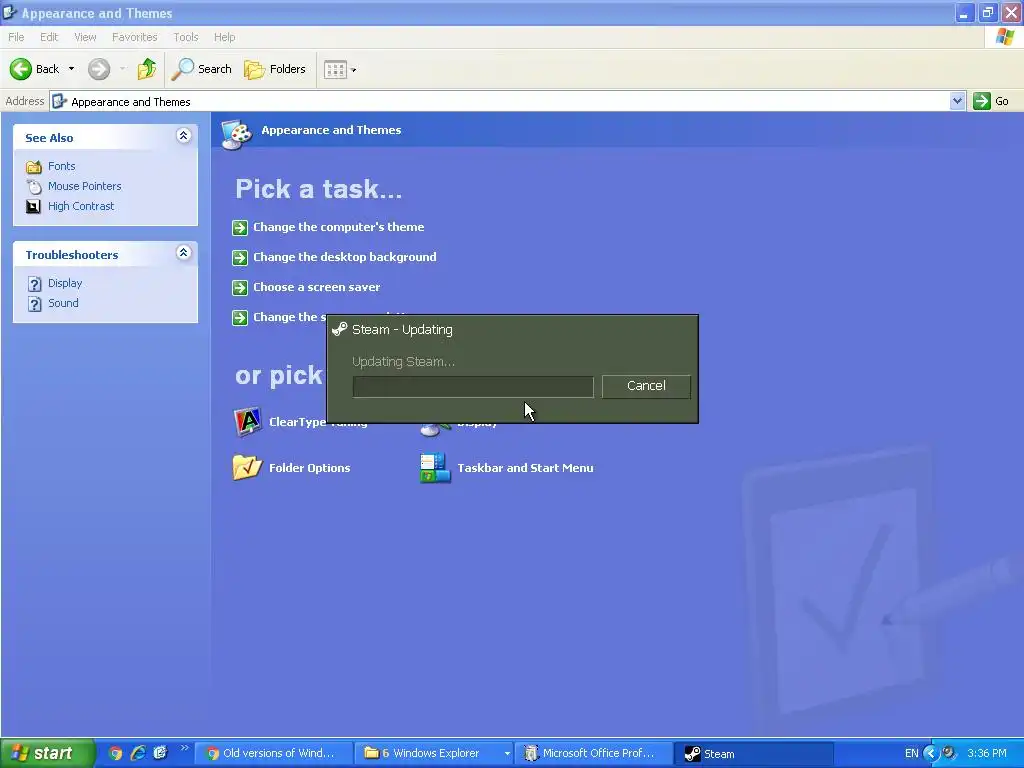Open the Favorites menu

(135, 37)
